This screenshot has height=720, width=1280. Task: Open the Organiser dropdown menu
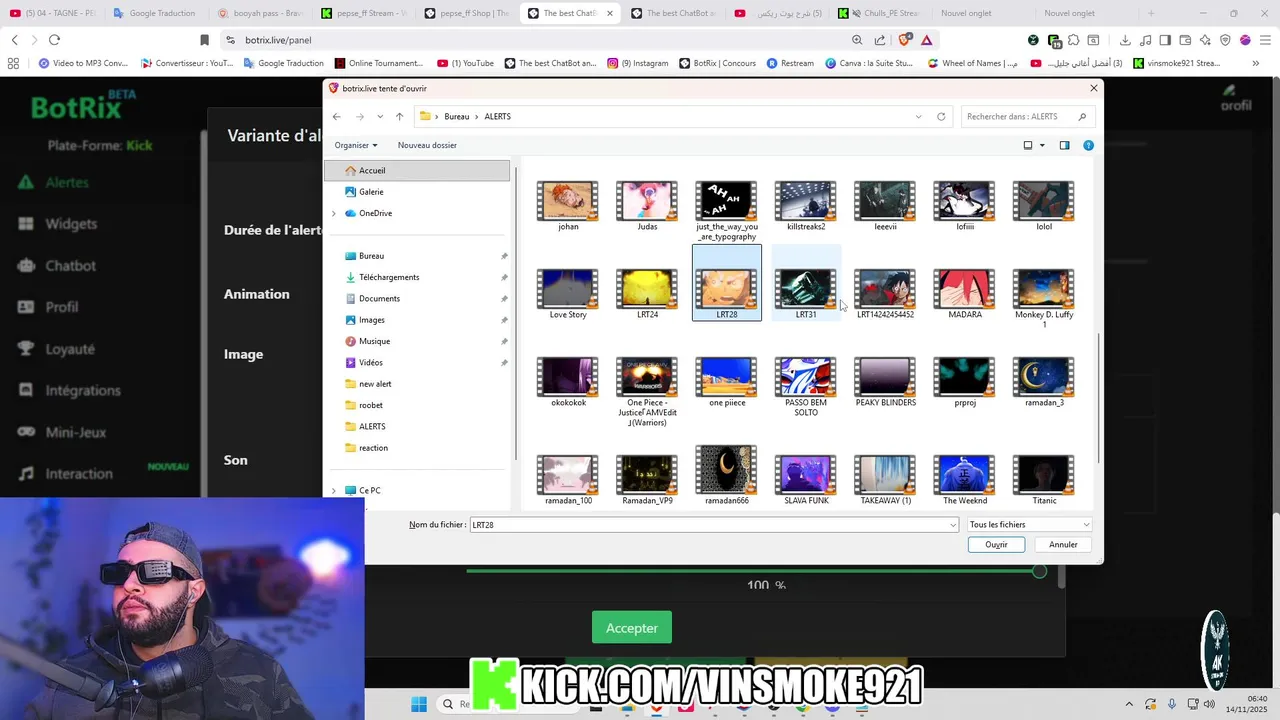(356, 145)
